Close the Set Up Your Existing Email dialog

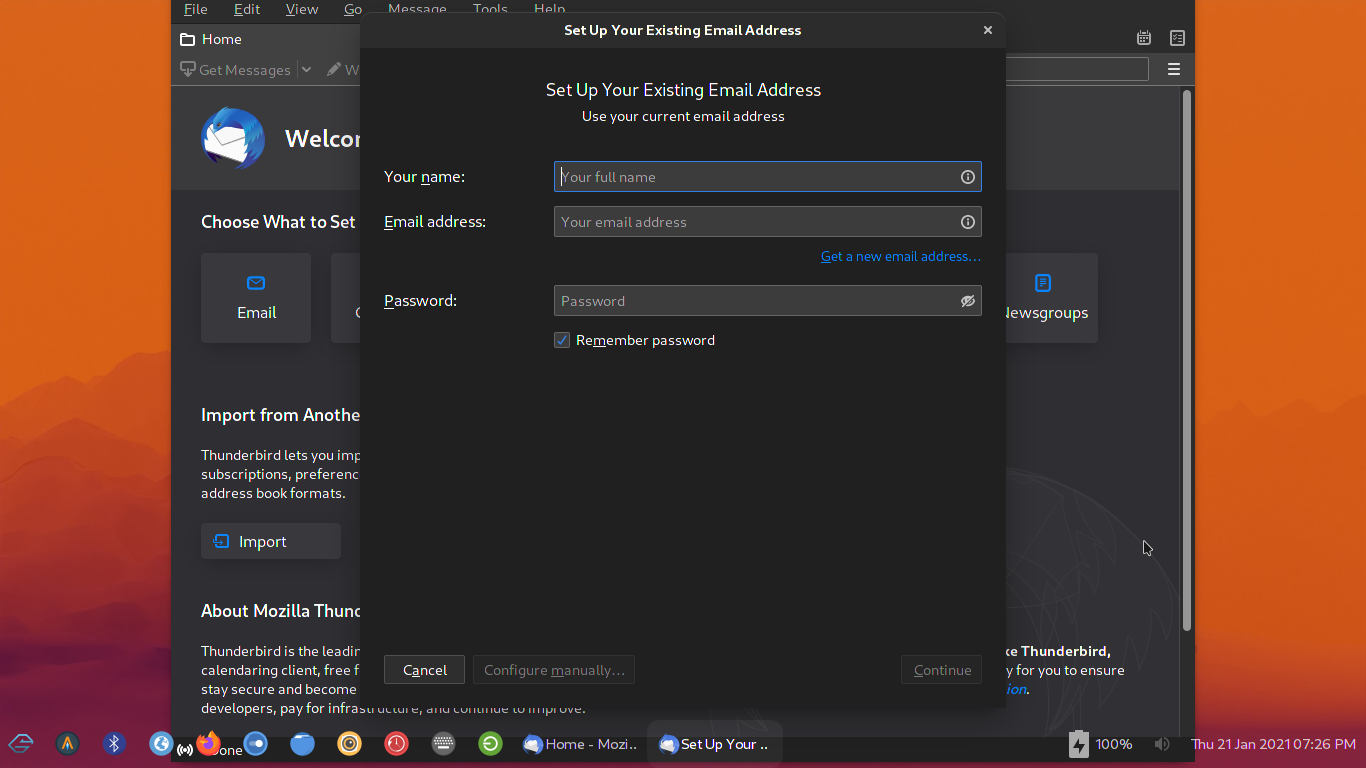[988, 30]
